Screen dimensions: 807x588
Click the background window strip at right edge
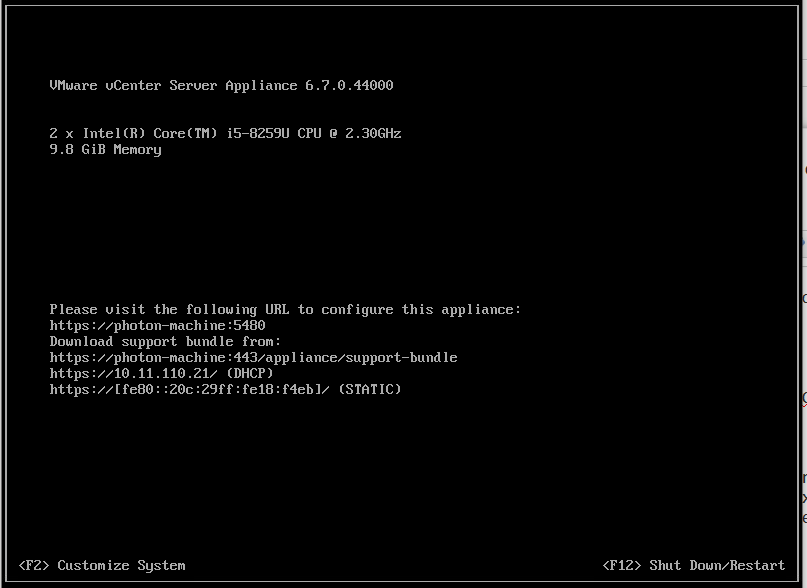(x=803, y=300)
